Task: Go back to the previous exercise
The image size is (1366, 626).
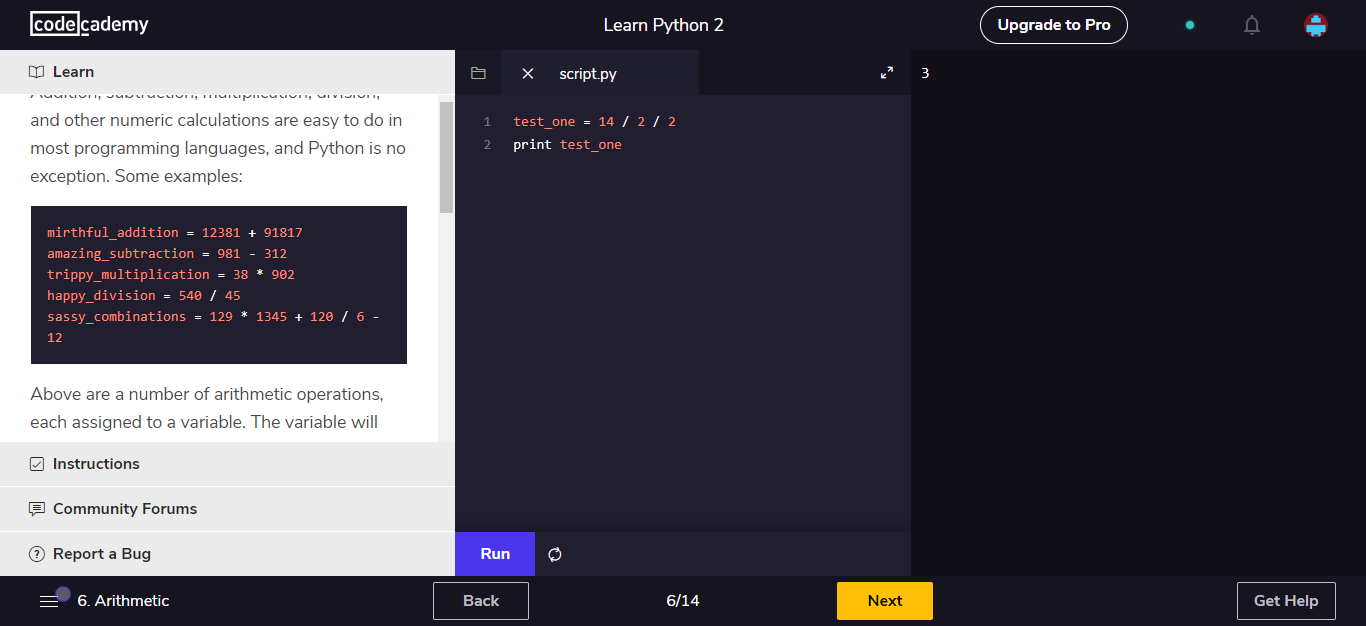Action: pos(480,600)
